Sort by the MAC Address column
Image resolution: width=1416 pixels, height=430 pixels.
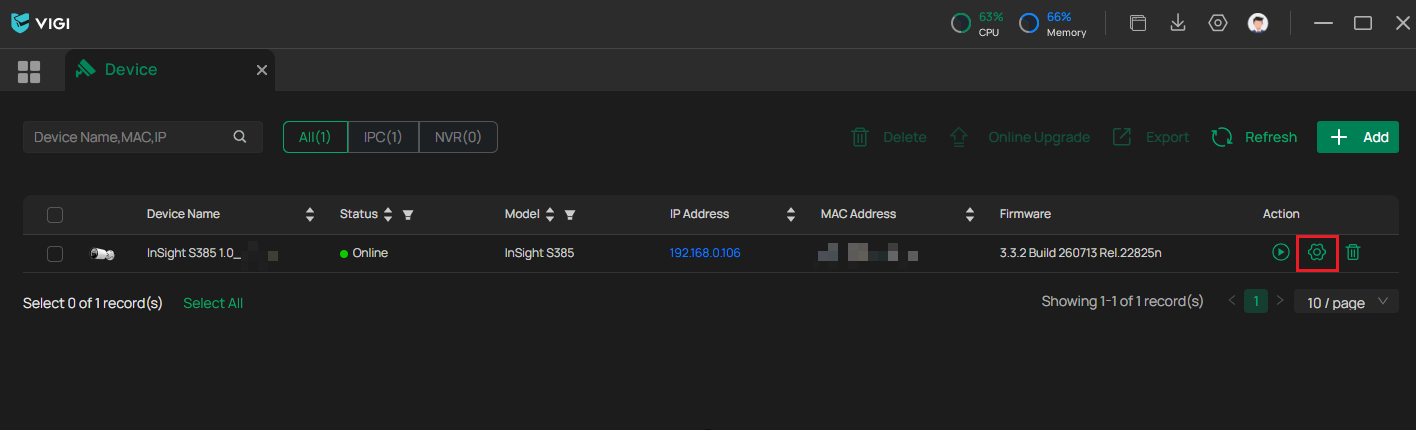point(970,214)
